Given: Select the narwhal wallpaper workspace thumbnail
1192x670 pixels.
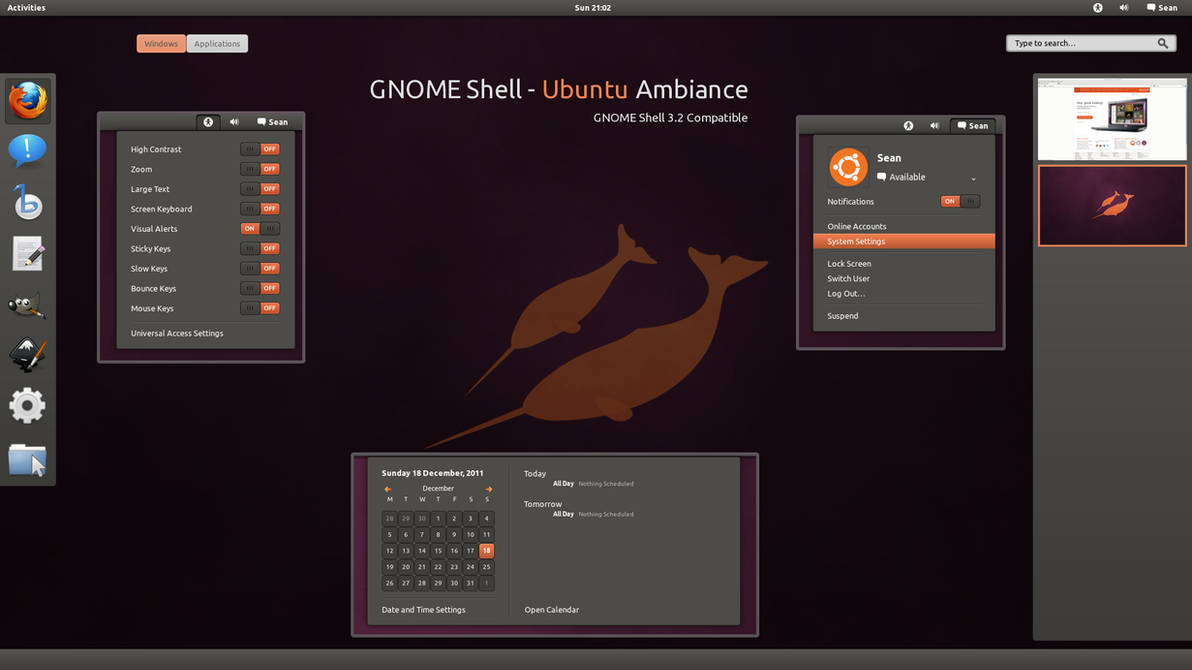Looking at the screenshot, I should (1111, 205).
